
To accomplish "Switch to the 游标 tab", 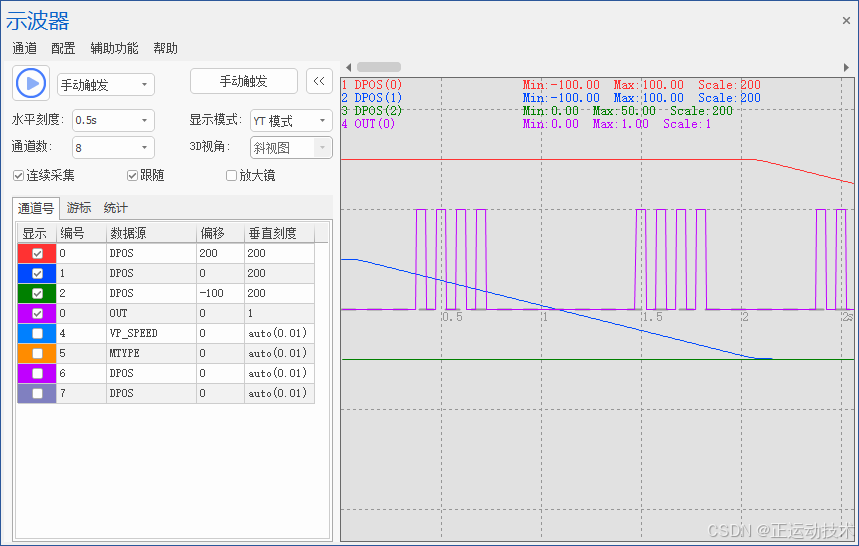I will pos(79,208).
